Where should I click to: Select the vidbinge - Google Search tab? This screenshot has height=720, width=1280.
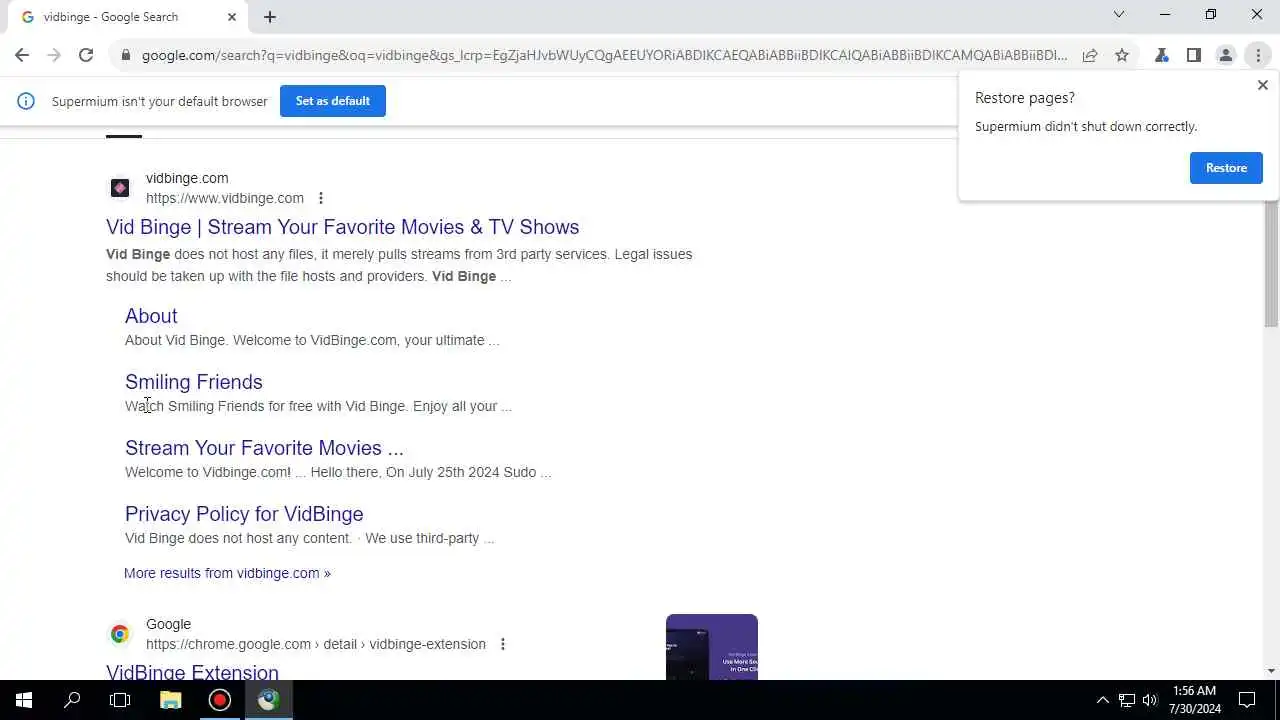point(128,17)
